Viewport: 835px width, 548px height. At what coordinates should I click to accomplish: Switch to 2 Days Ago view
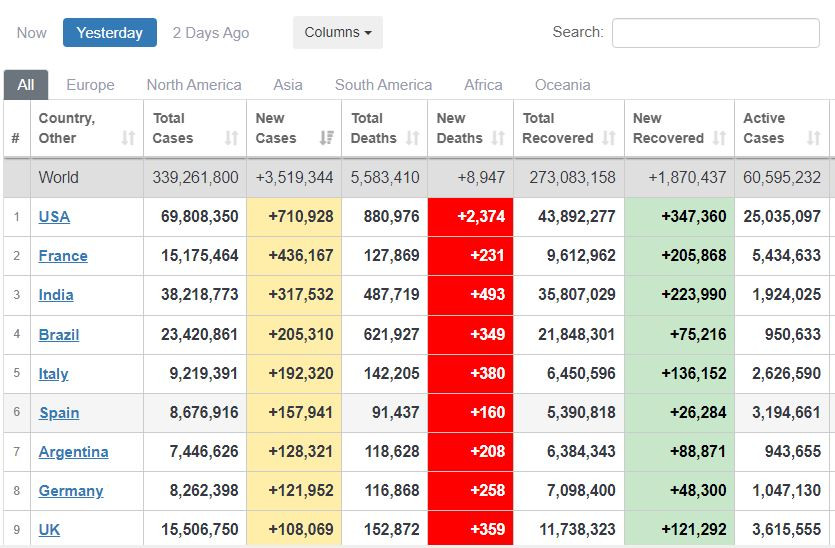(x=211, y=33)
